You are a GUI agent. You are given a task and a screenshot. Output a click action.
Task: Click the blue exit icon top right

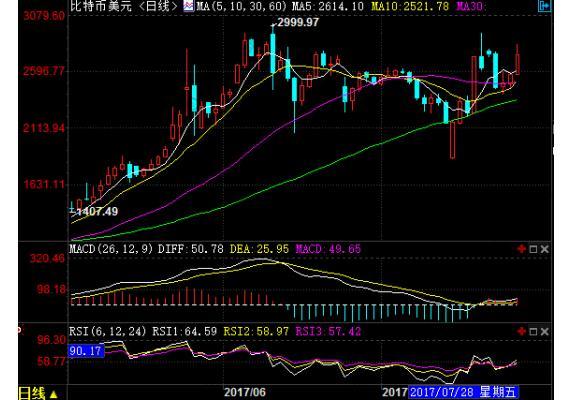544,6
